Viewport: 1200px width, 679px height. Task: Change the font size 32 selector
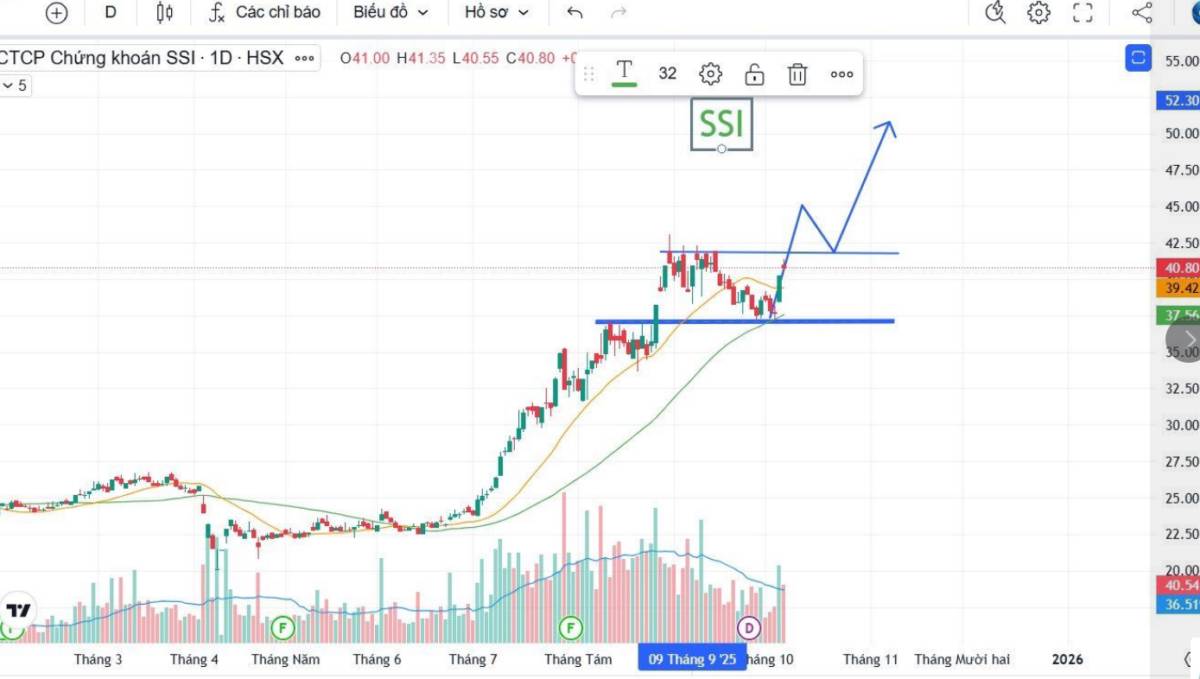point(667,74)
